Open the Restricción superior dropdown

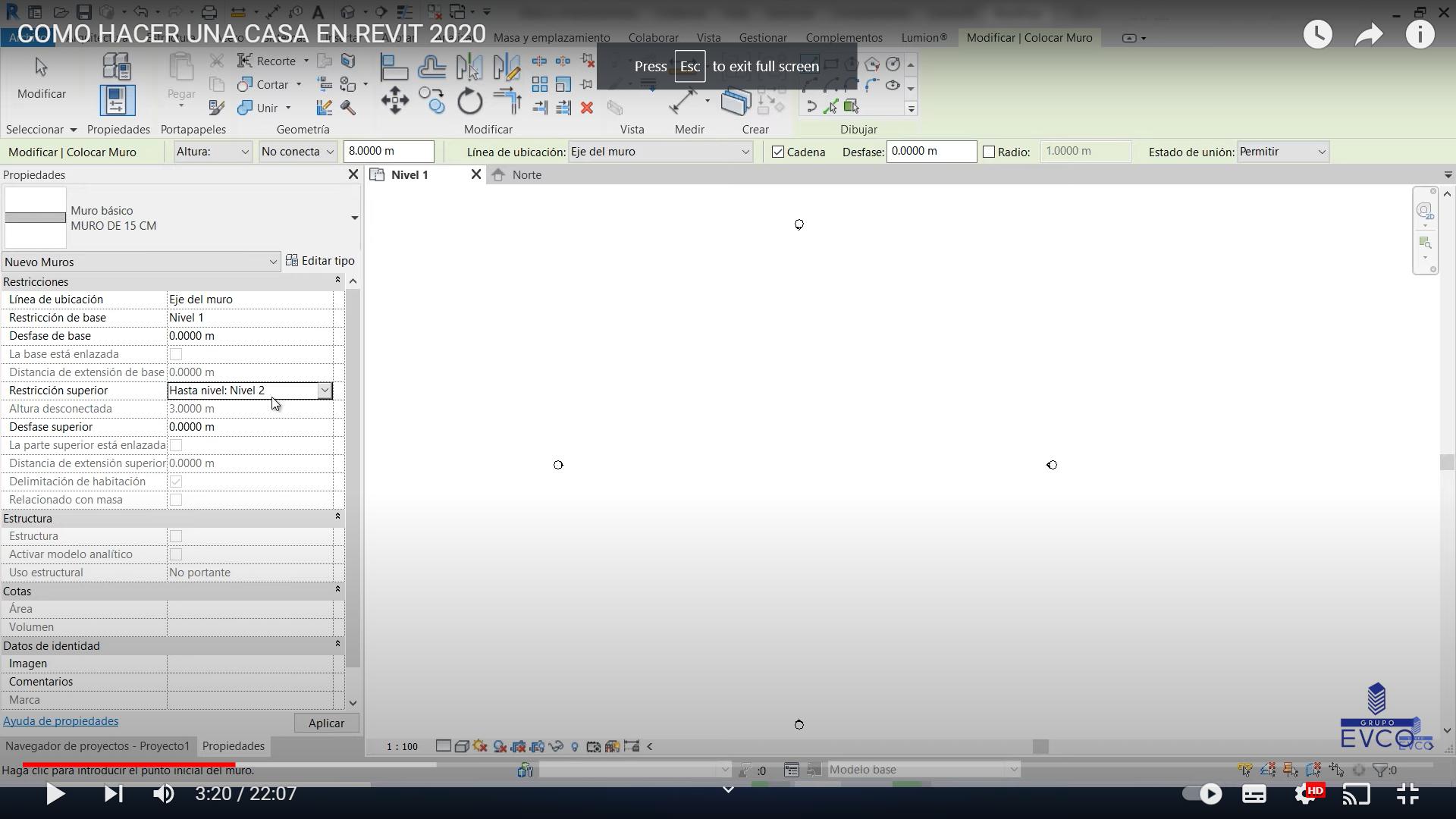pyautogui.click(x=325, y=391)
